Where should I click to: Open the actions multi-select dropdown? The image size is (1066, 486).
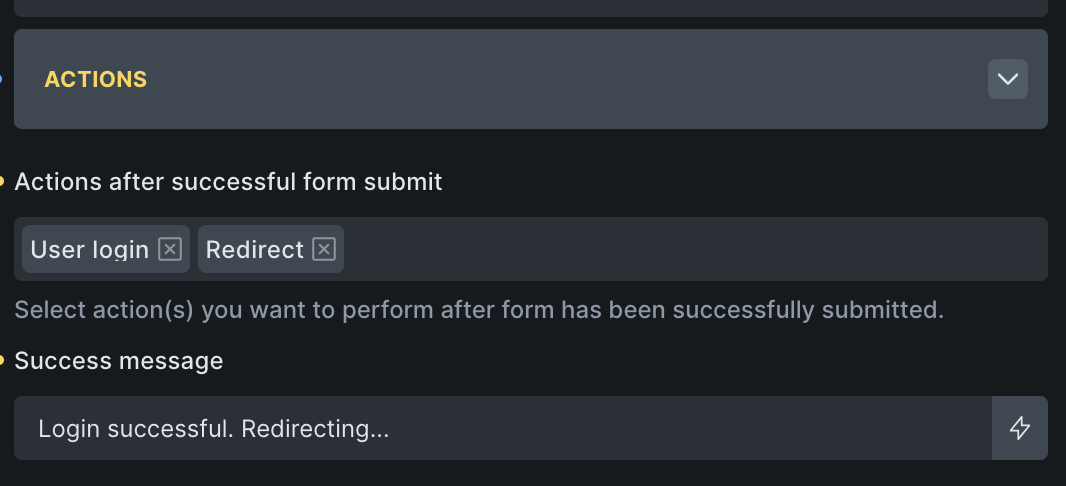(690, 249)
